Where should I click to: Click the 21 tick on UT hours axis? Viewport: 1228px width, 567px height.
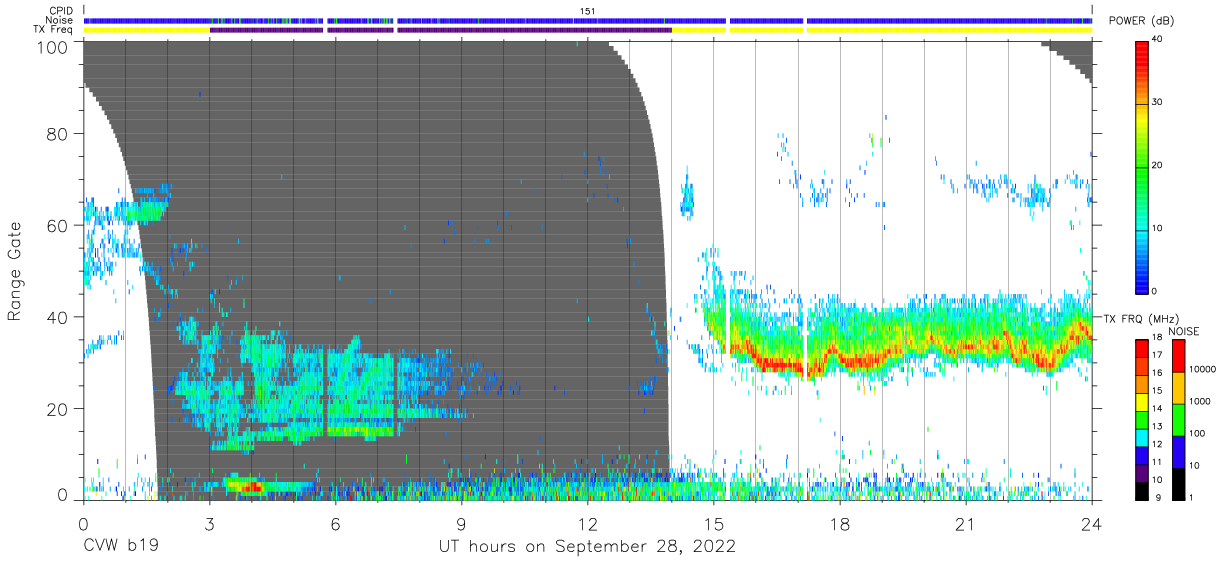(x=966, y=524)
